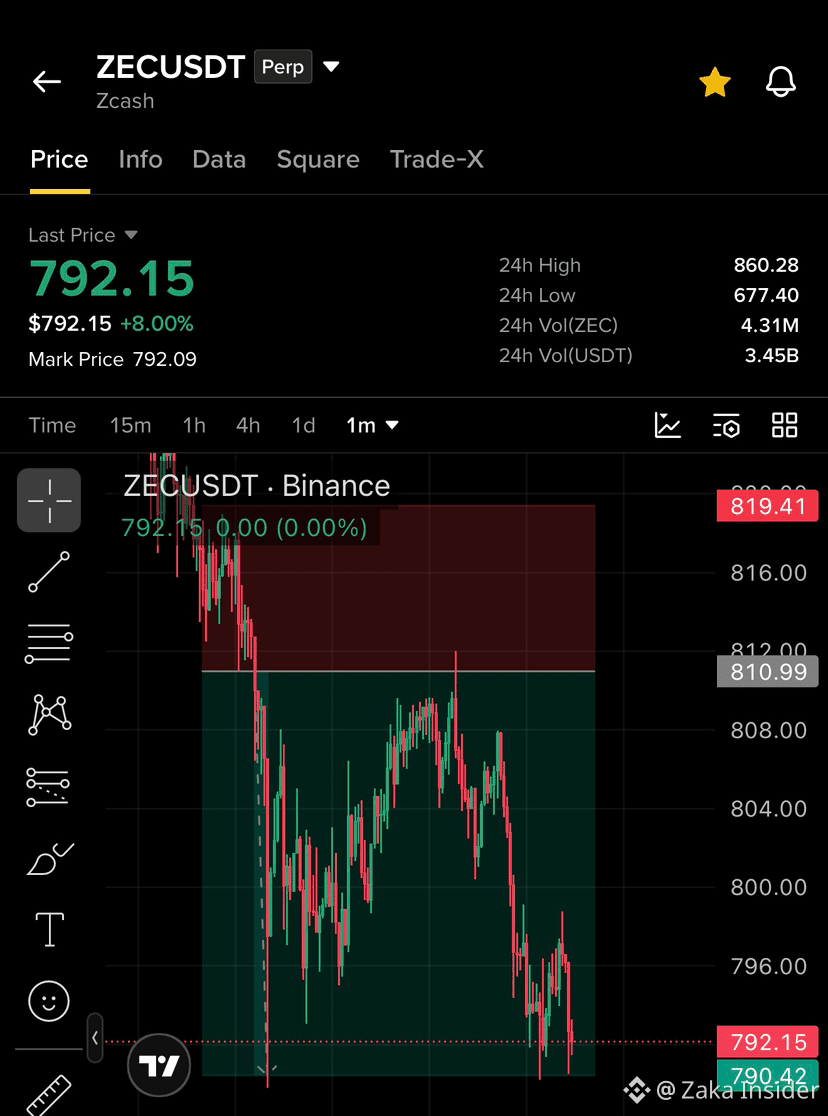Click the ZECUSDT · Binance chart title
828x1116 pixels.
click(257, 486)
